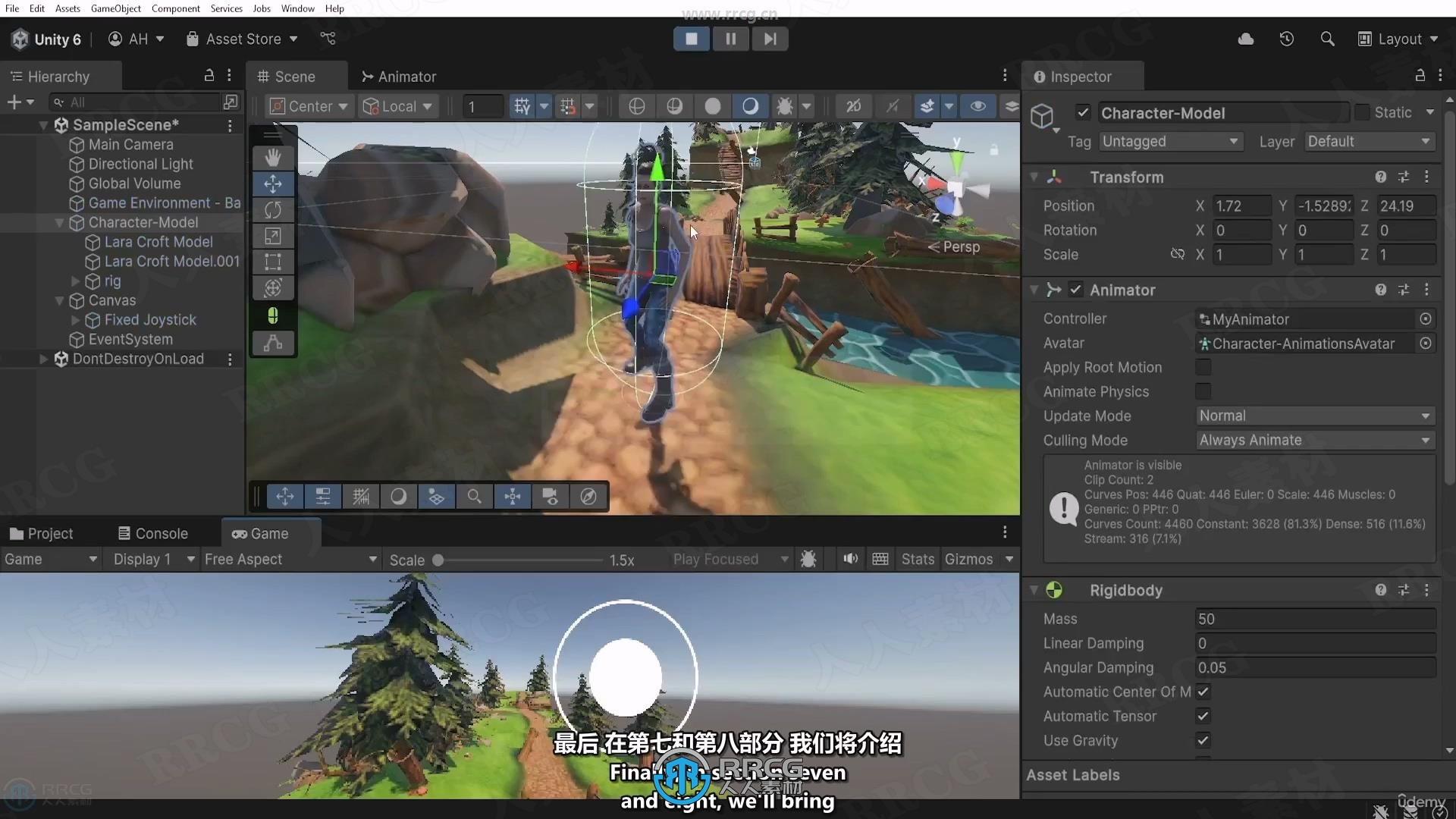1456x819 pixels.
Task: Click the Edit Collider capsule icon
Action: click(273, 315)
